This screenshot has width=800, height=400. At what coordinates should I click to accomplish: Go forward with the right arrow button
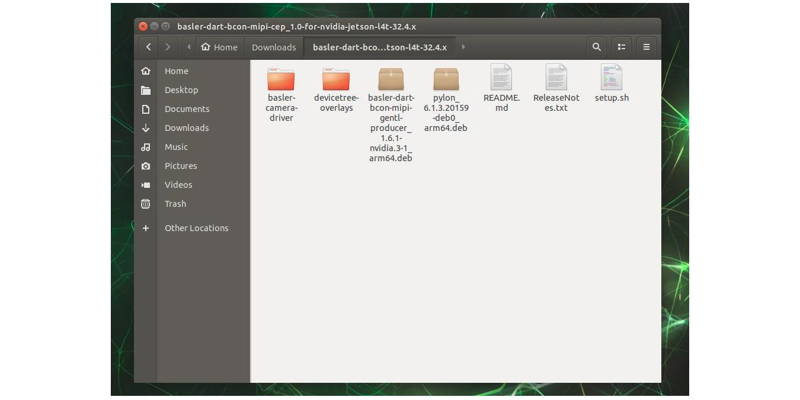tap(167, 47)
